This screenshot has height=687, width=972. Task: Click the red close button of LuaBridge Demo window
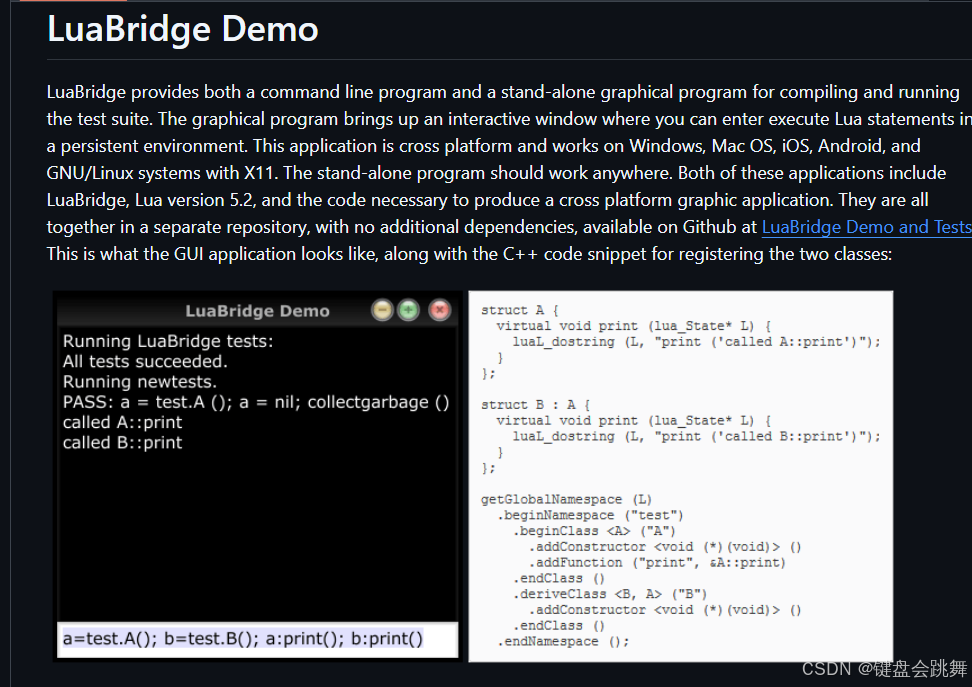tap(440, 310)
